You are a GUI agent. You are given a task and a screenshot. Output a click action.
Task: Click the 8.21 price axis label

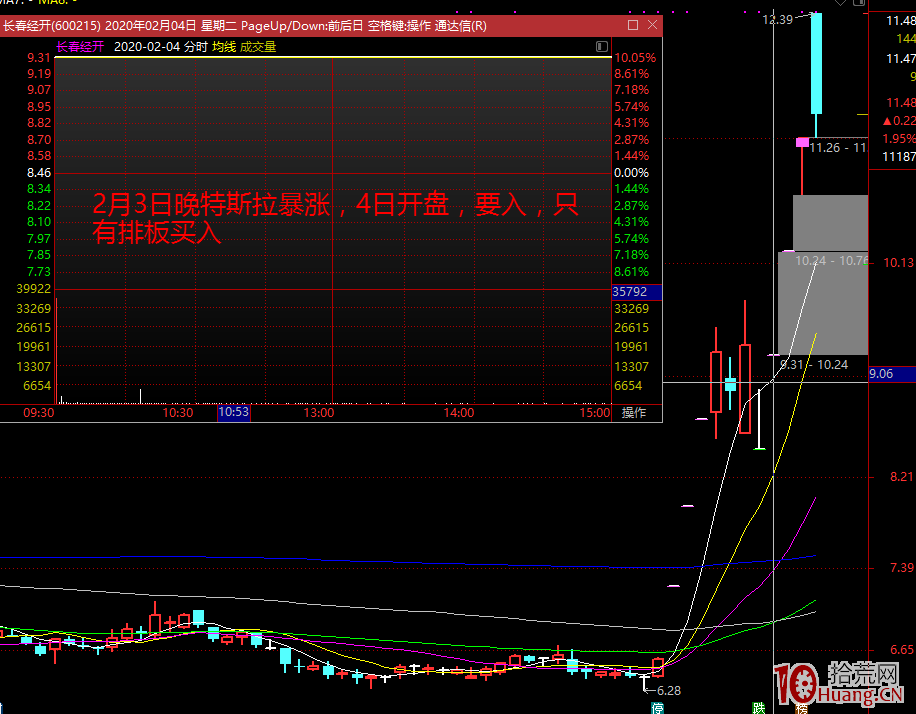[901, 477]
